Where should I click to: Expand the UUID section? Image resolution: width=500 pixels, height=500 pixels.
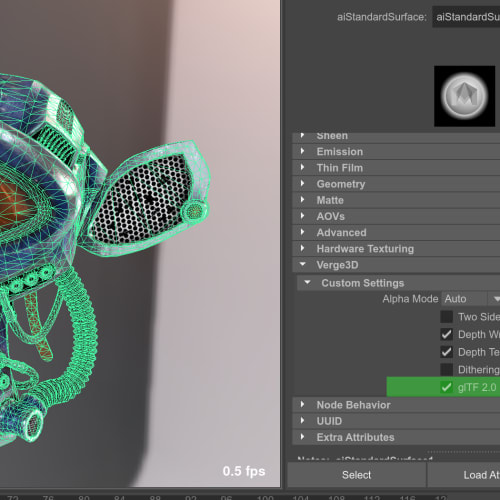point(396,421)
